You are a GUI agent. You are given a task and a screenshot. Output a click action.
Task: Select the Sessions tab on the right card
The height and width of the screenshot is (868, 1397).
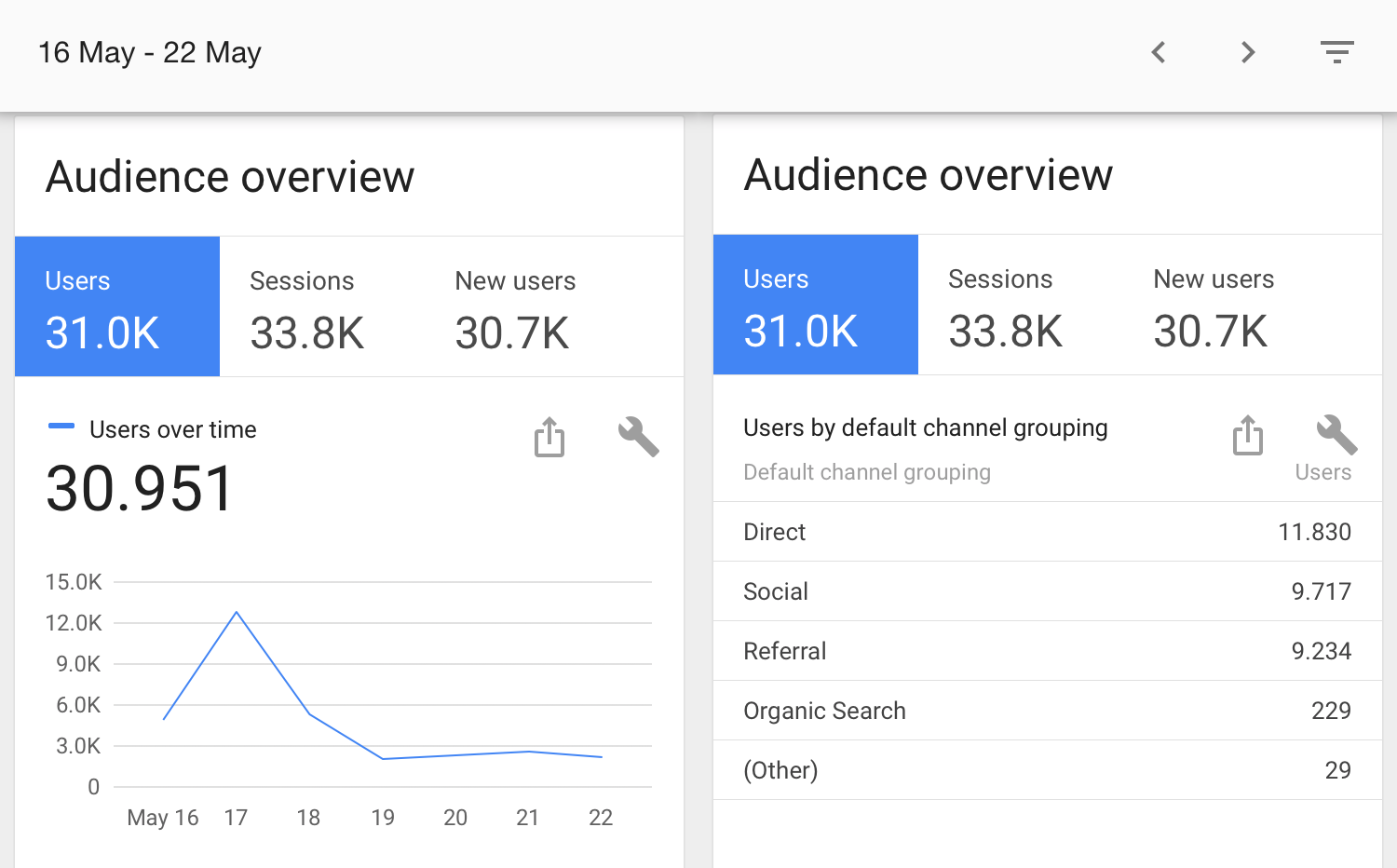pos(1000,305)
